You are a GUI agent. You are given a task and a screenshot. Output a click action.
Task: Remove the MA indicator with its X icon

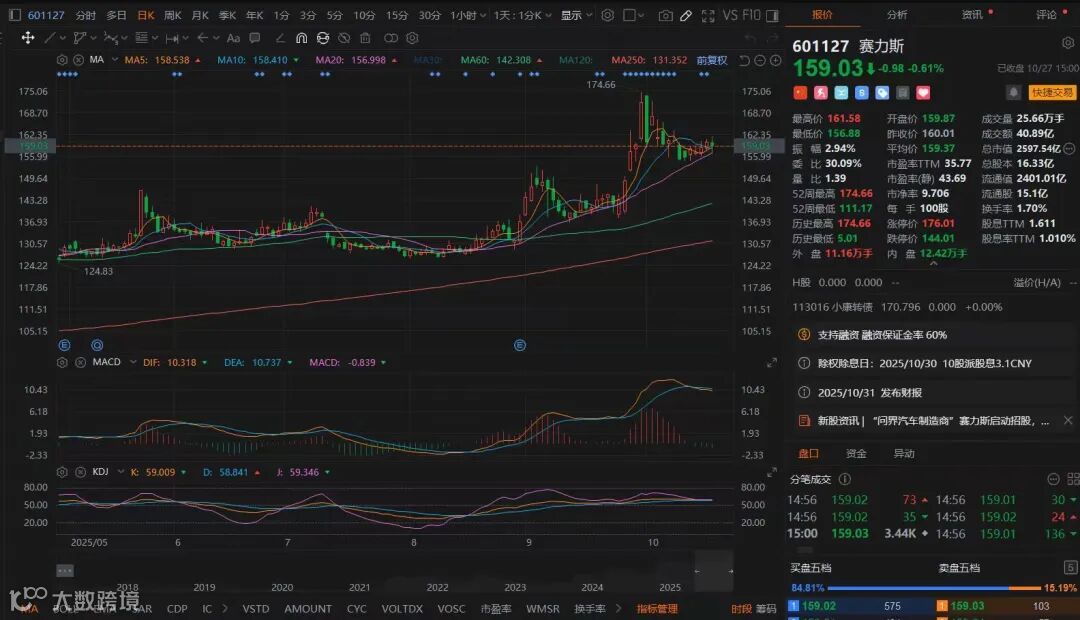79,60
